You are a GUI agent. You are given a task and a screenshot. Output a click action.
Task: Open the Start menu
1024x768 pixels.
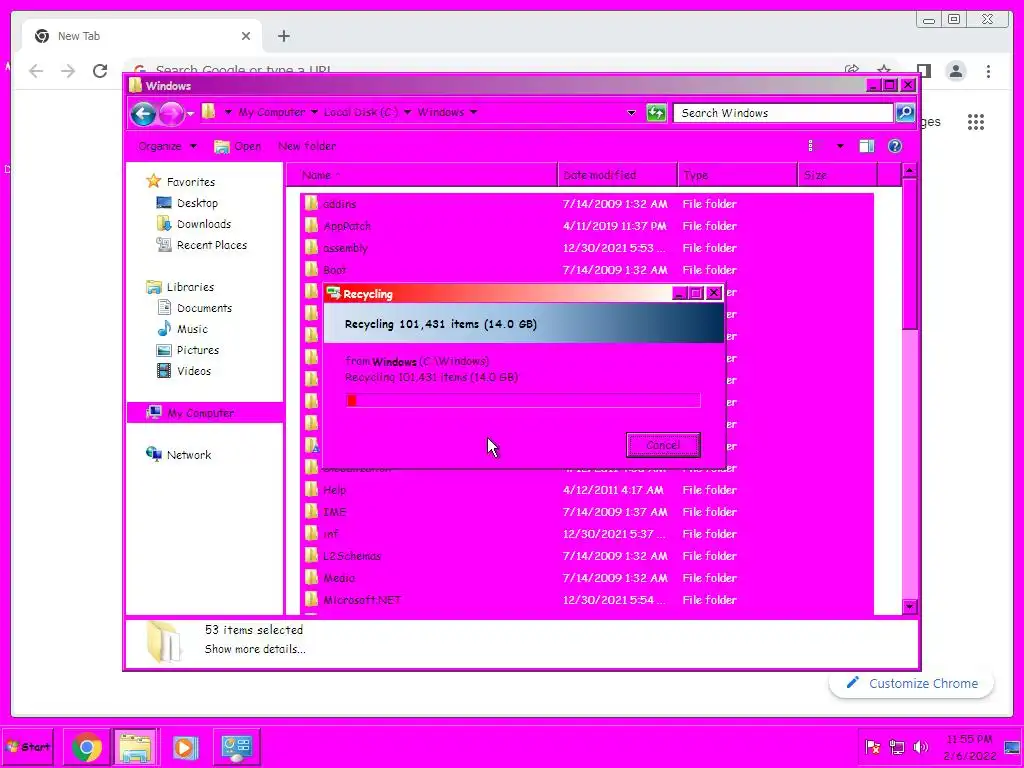[x=27, y=746]
